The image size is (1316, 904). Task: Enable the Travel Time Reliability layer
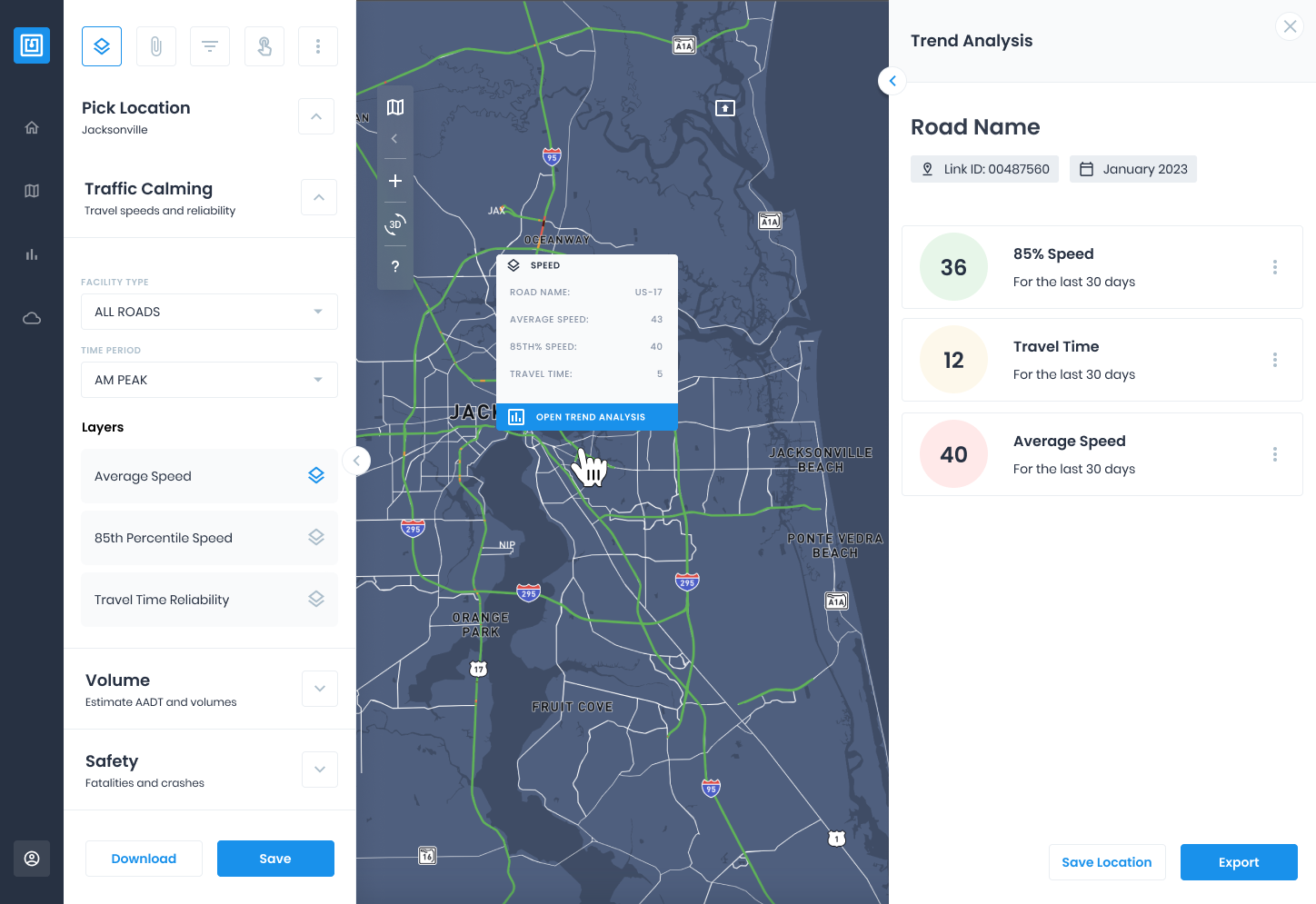click(315, 599)
